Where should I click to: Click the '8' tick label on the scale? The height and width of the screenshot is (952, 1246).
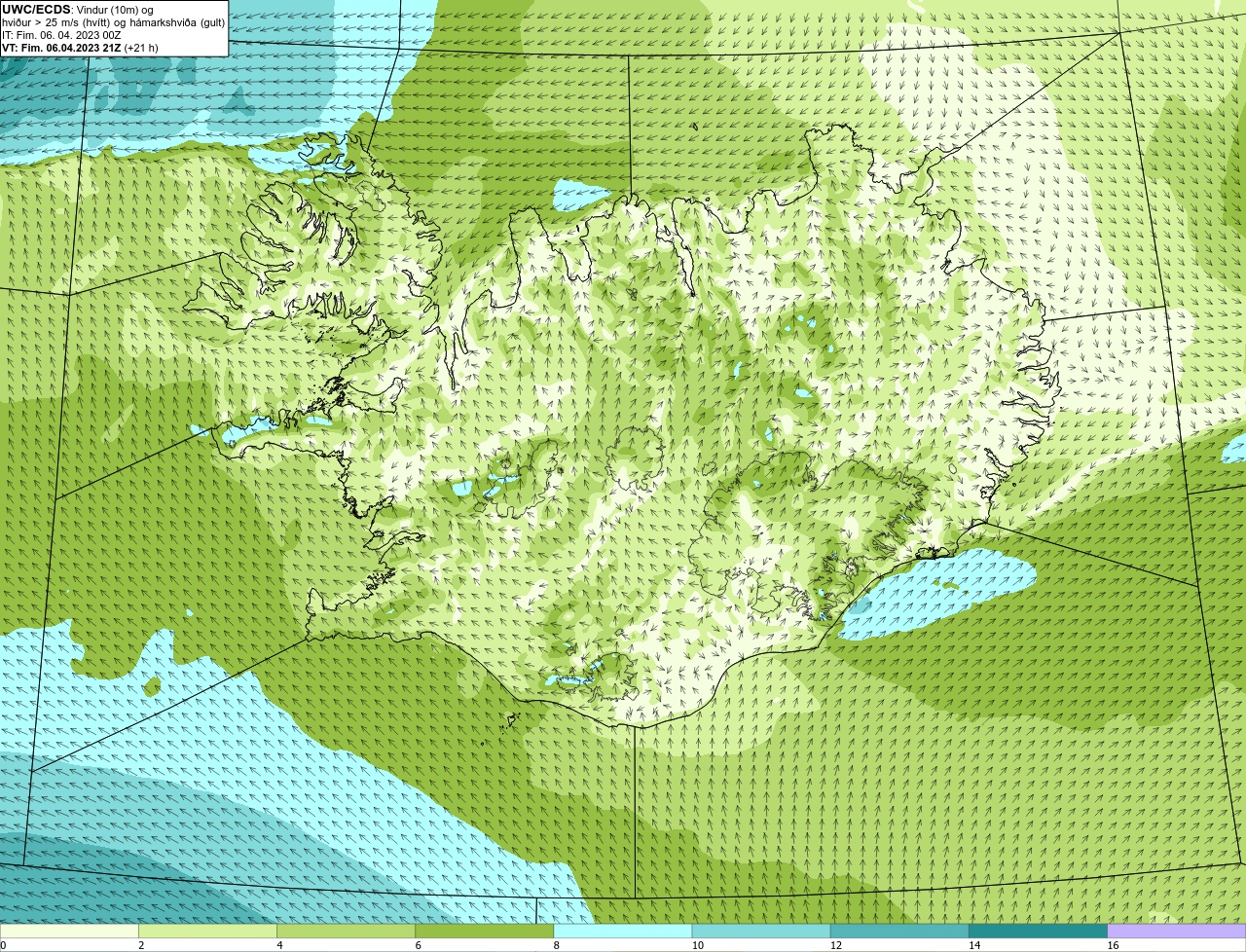[x=556, y=945]
